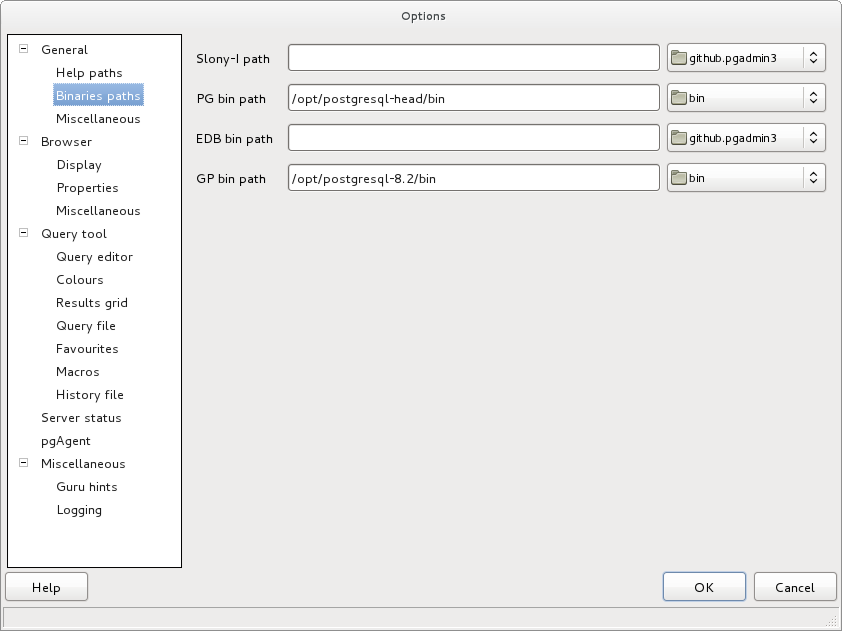Image resolution: width=842 pixels, height=631 pixels.
Task: Go to Server status settings
Action: (x=81, y=418)
